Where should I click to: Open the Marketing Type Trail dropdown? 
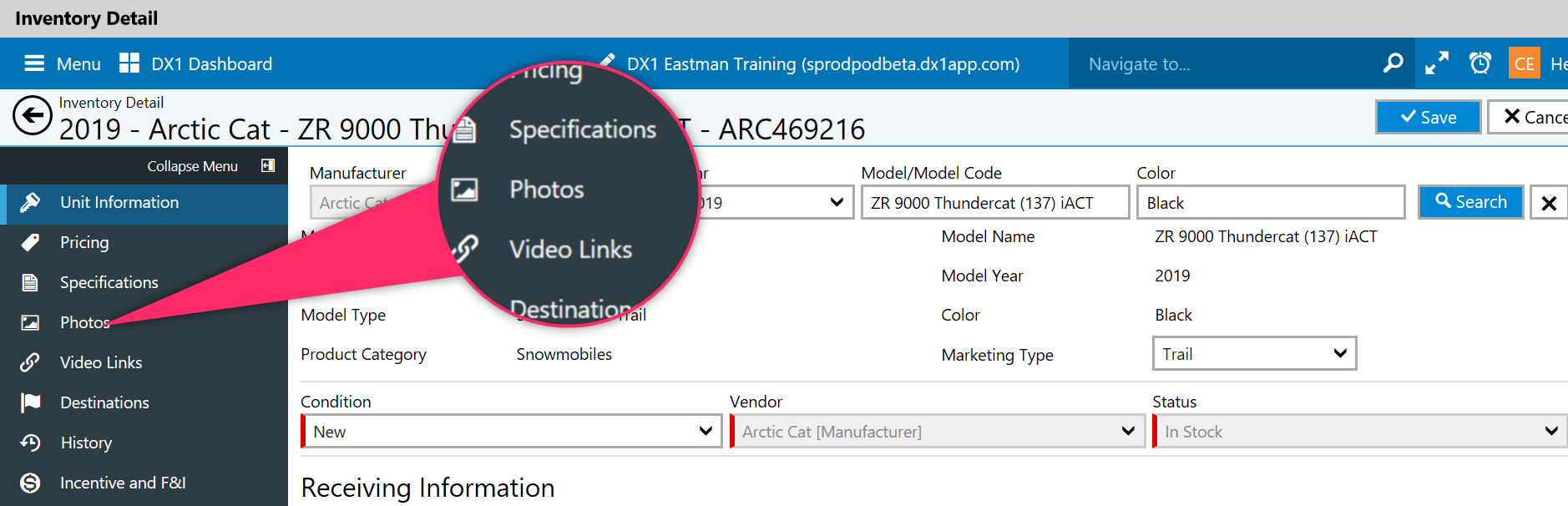1254,353
